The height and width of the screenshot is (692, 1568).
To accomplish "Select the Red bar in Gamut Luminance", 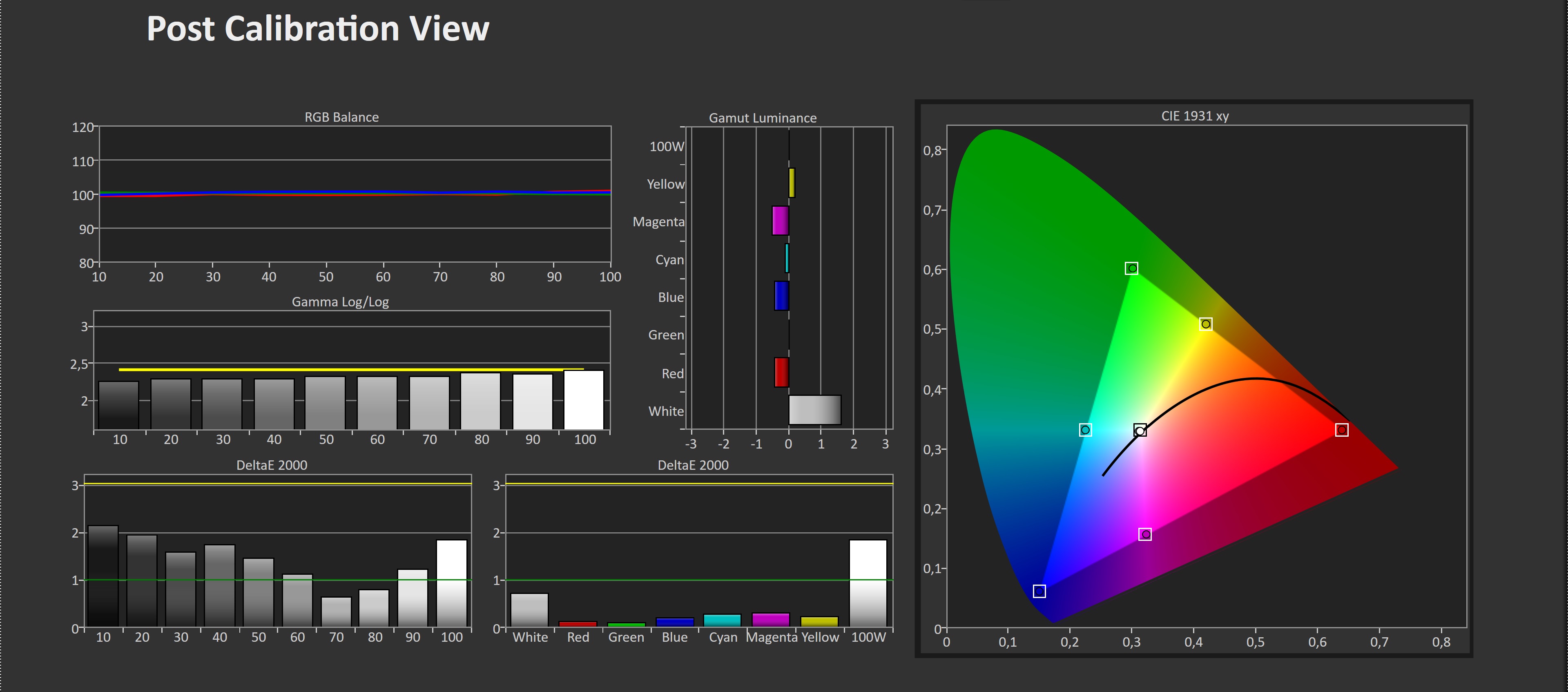I will [782, 373].
